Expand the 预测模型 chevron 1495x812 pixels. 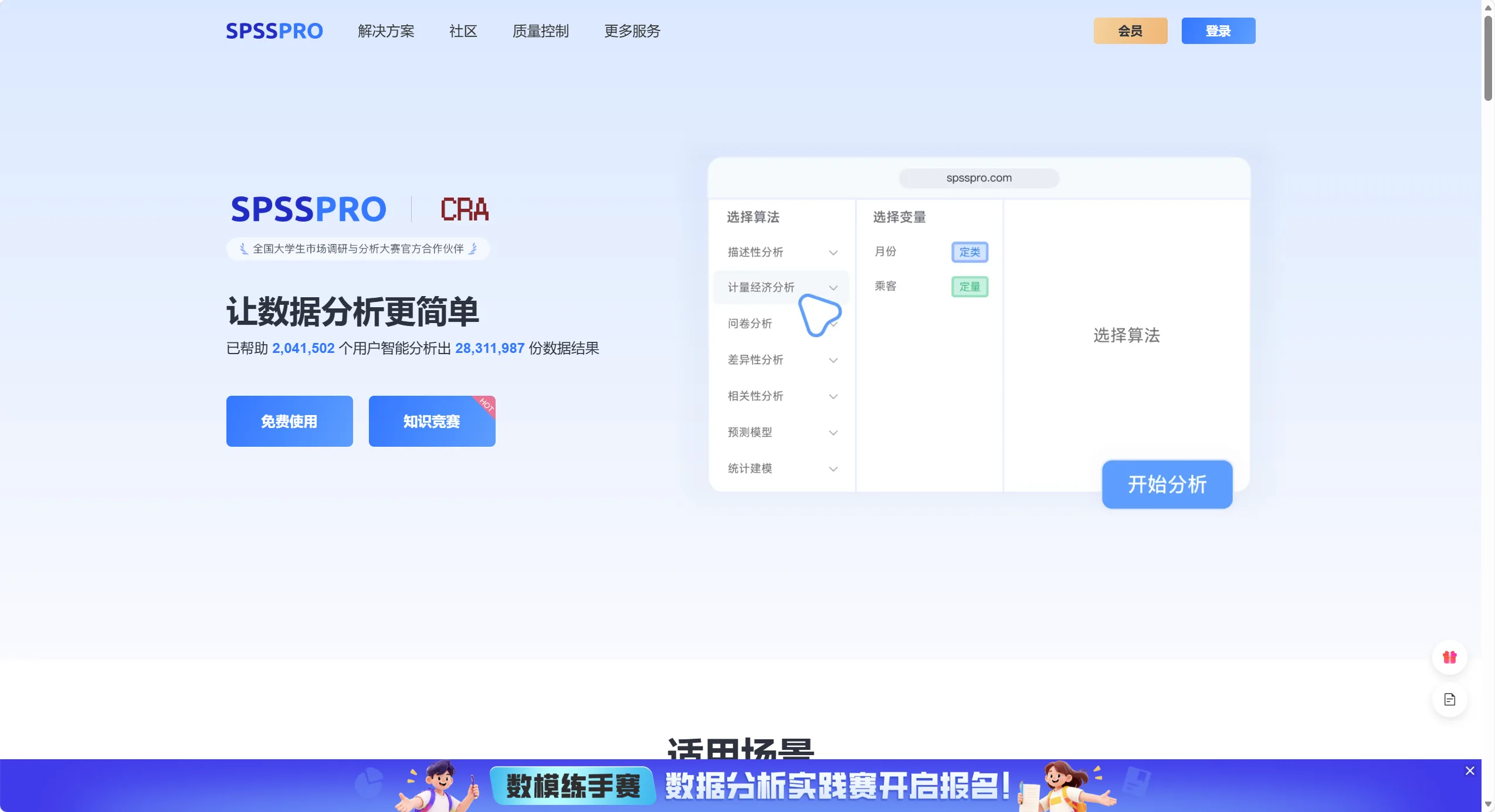[833, 433]
